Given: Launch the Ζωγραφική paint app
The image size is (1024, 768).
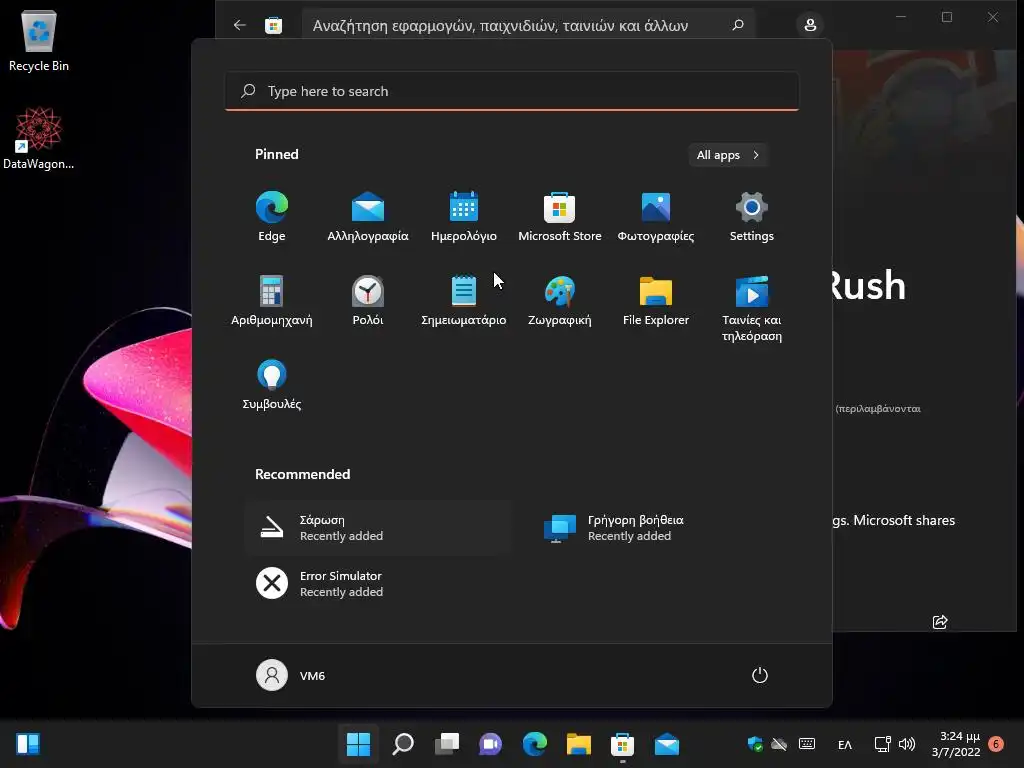Looking at the screenshot, I should click(560, 300).
